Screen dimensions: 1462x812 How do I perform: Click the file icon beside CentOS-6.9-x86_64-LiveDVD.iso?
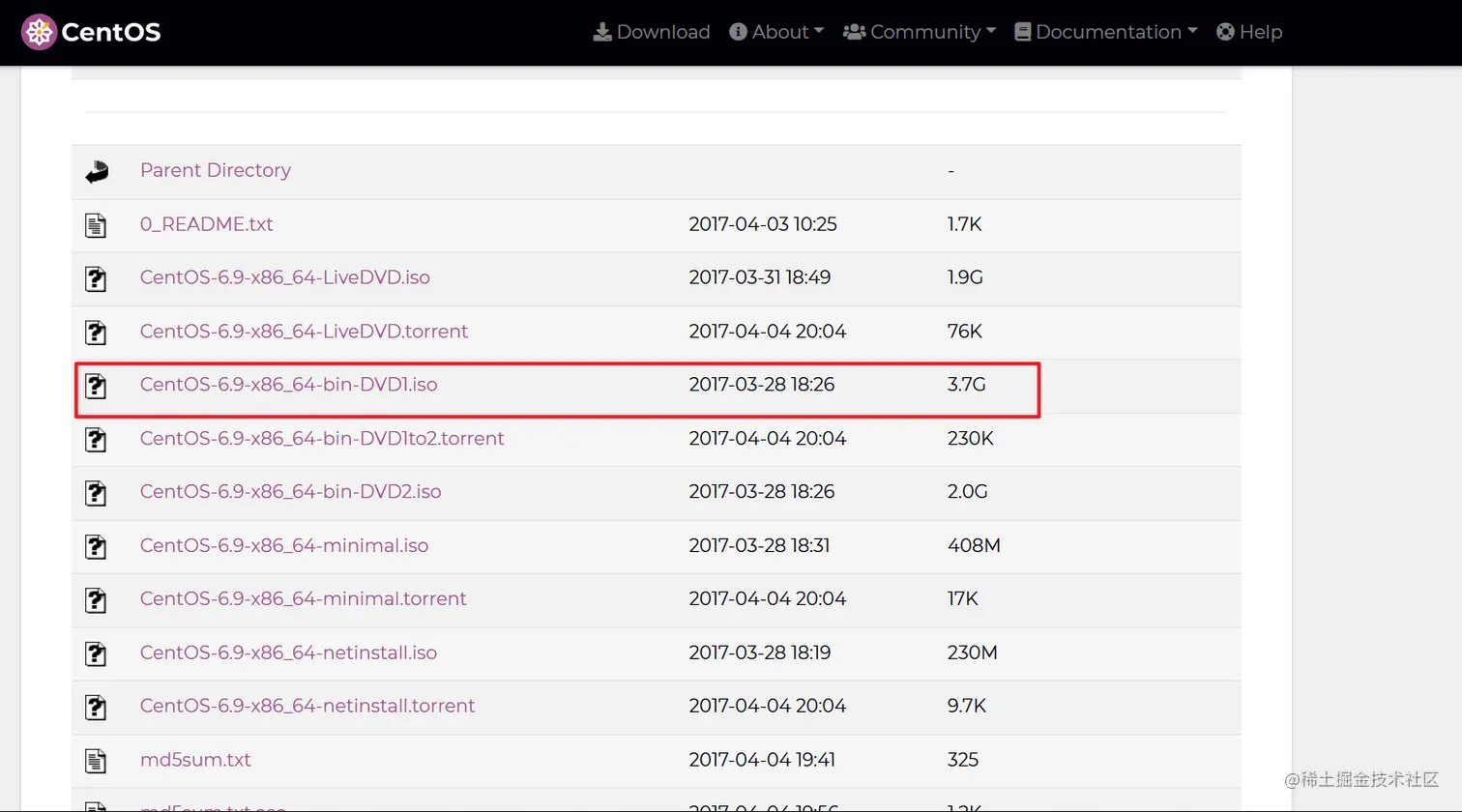[x=96, y=278]
